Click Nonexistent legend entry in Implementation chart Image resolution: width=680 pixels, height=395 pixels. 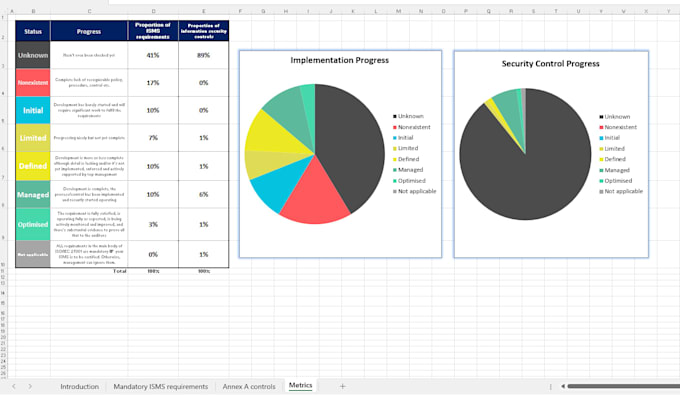point(412,127)
